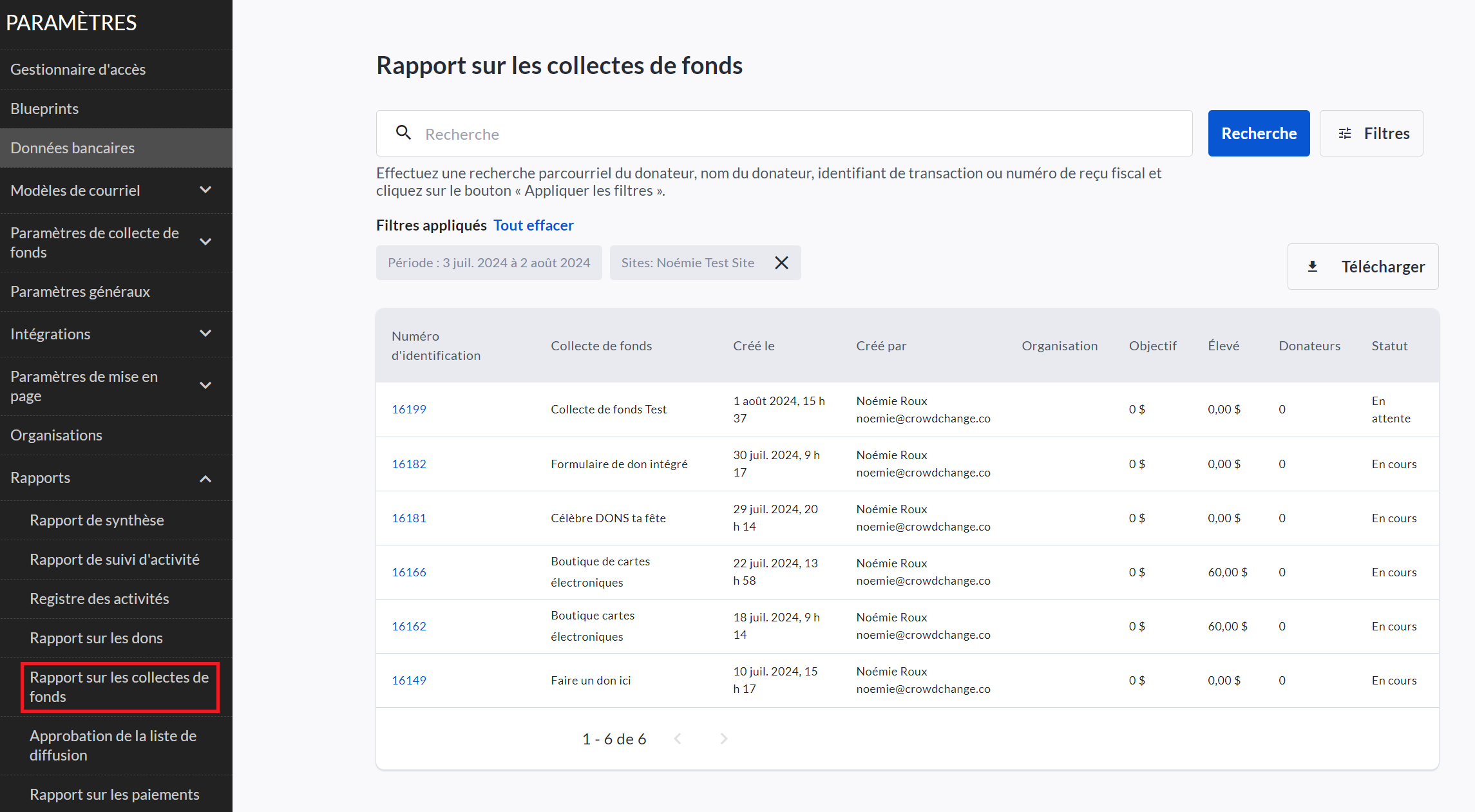Click Tout effacer link
Screen dimensions: 1475x812
(533, 225)
